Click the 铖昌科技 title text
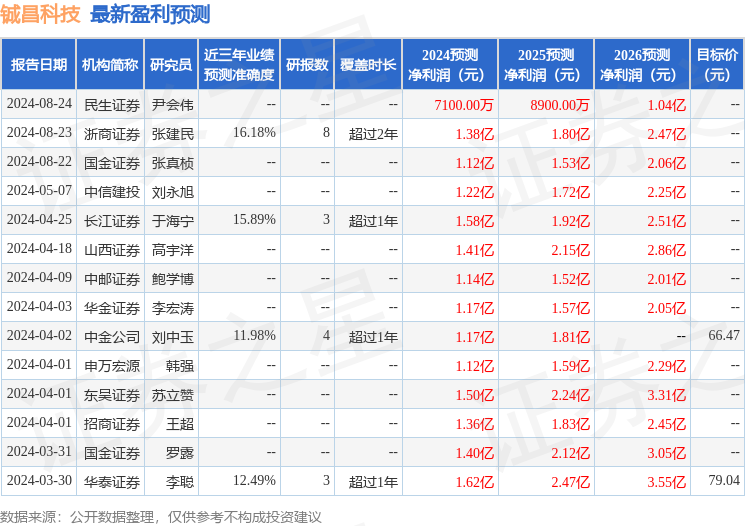 tap(40, 14)
